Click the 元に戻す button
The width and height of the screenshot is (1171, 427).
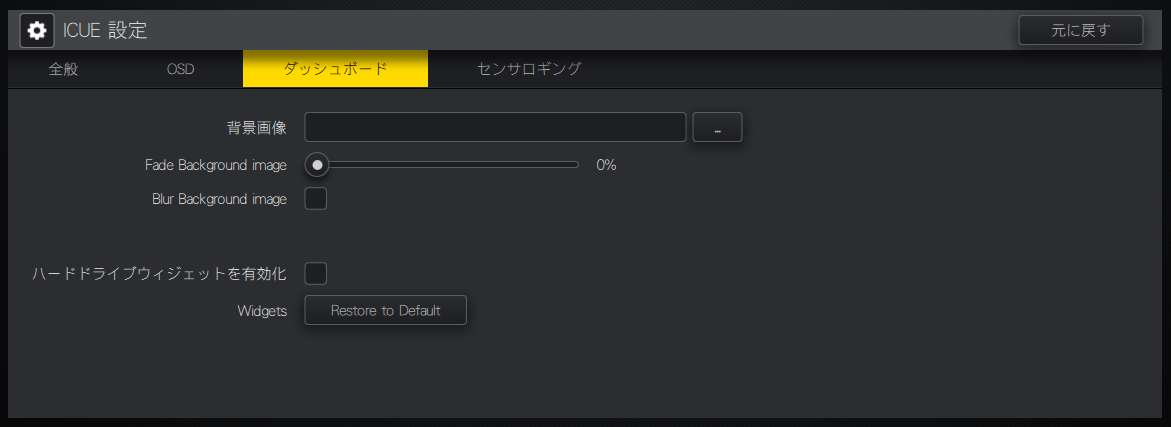(x=1081, y=31)
